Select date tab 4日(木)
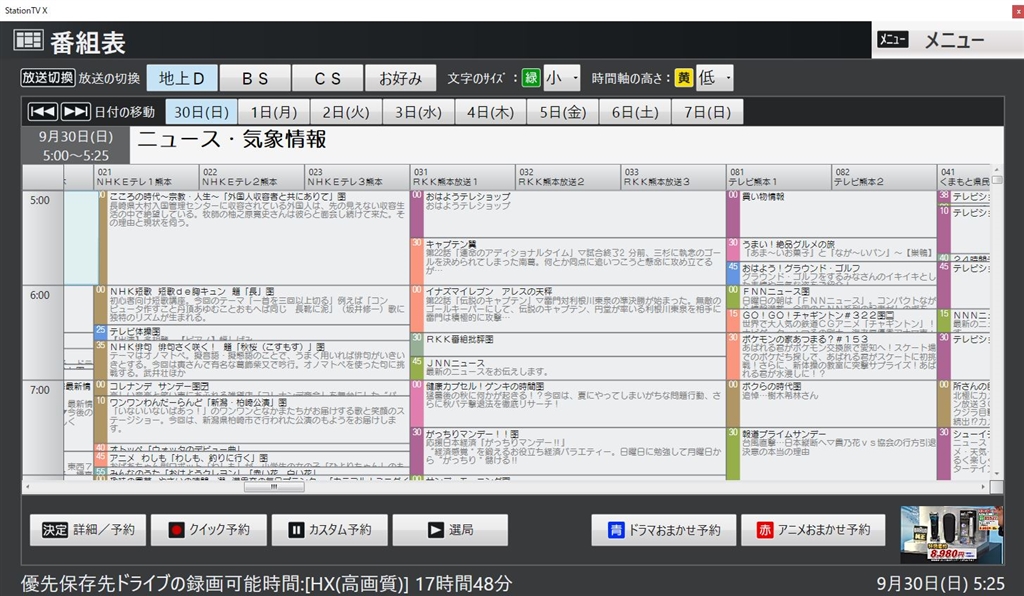Image resolution: width=1024 pixels, height=596 pixels. pyautogui.click(x=490, y=112)
